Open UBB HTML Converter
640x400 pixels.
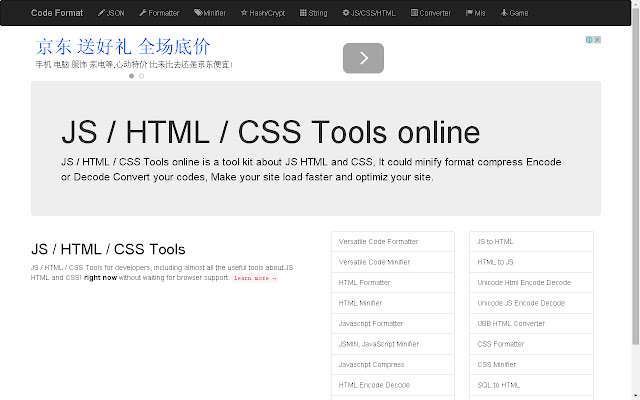[x=531, y=324]
